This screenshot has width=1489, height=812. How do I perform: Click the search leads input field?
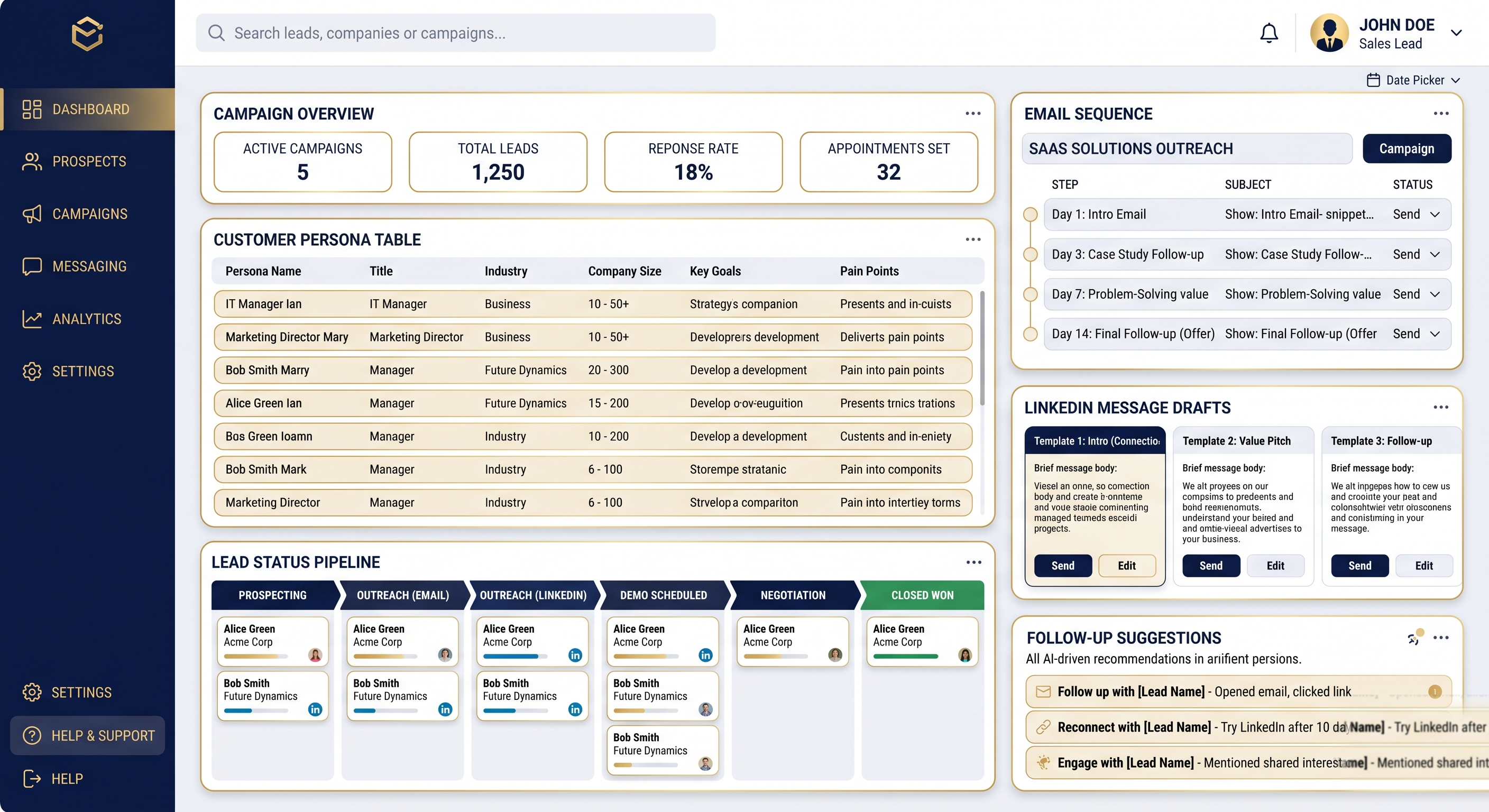[x=455, y=33]
